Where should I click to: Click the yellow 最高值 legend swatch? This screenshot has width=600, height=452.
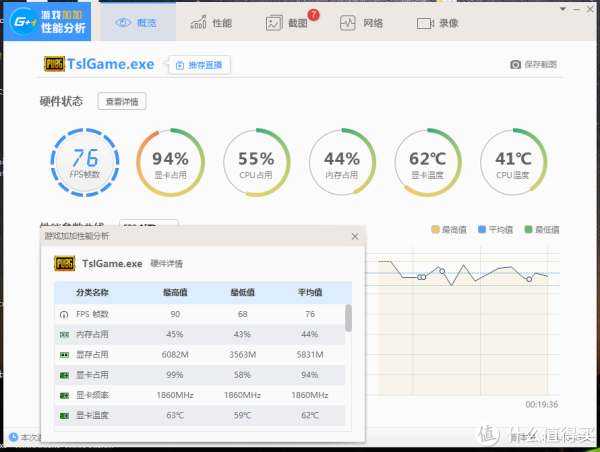435,229
